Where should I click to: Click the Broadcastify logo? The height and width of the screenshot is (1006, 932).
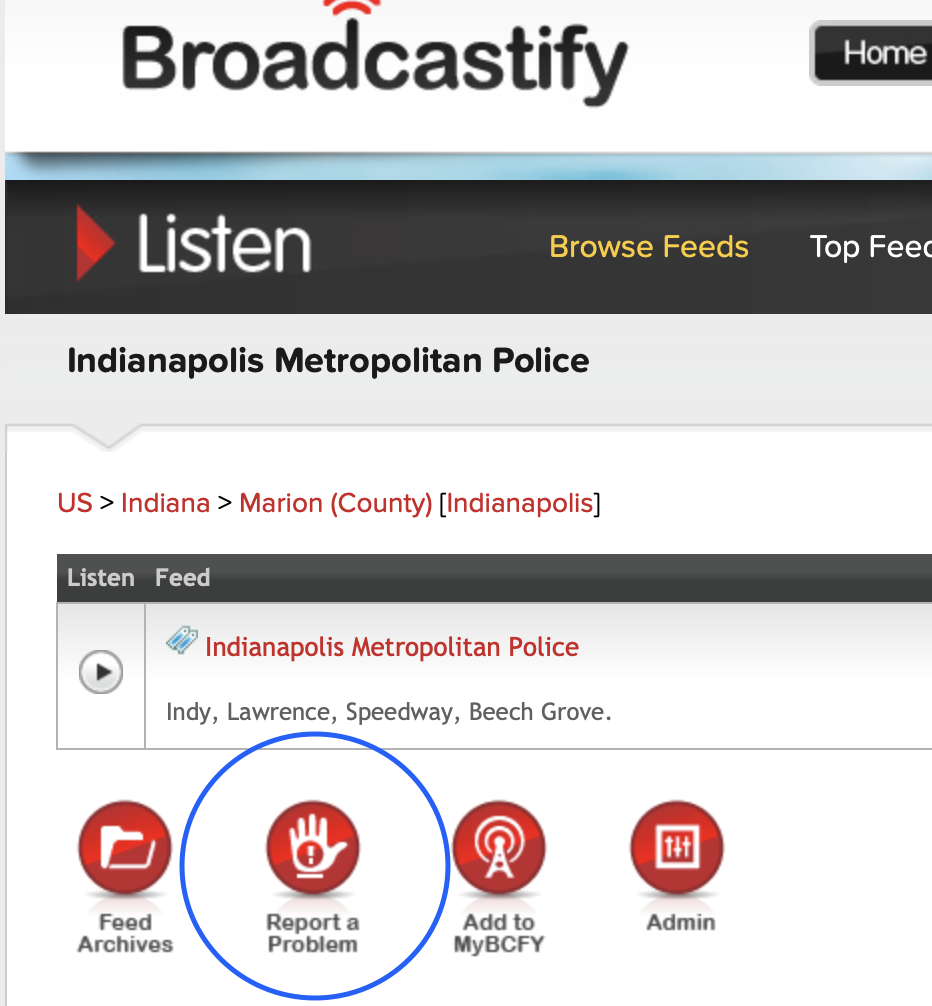(x=374, y=62)
